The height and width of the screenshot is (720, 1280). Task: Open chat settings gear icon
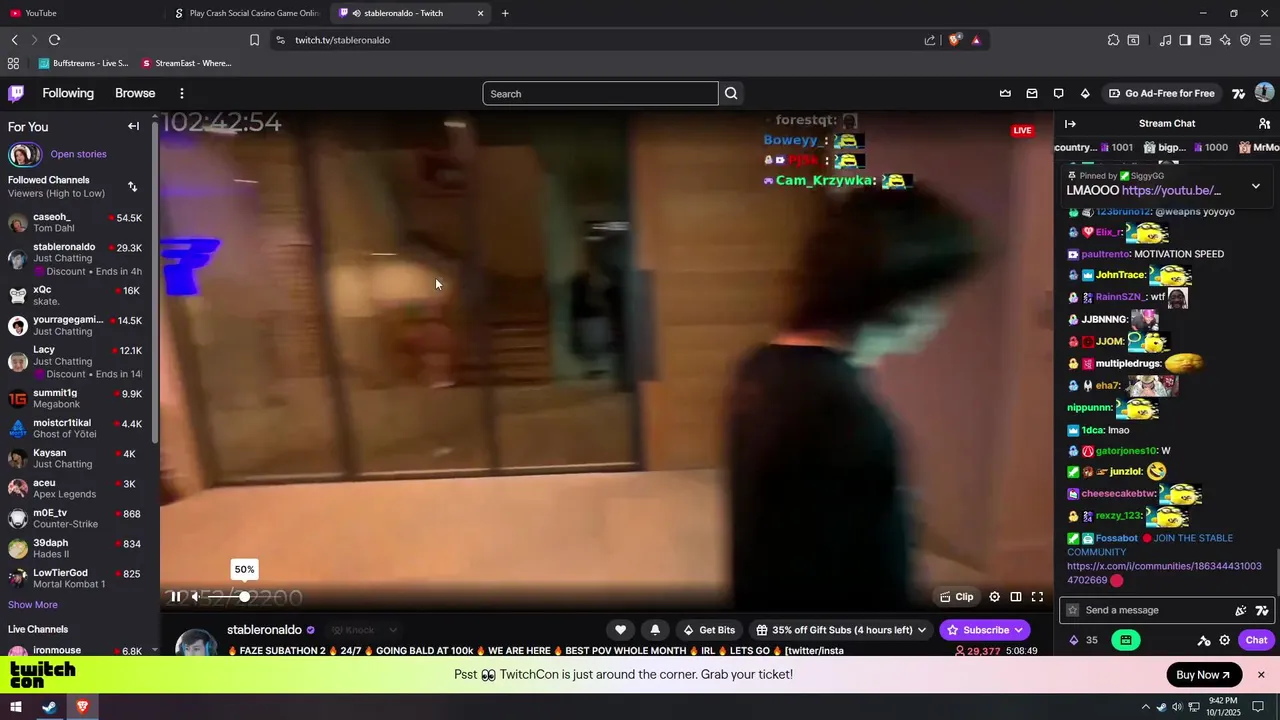1225,640
